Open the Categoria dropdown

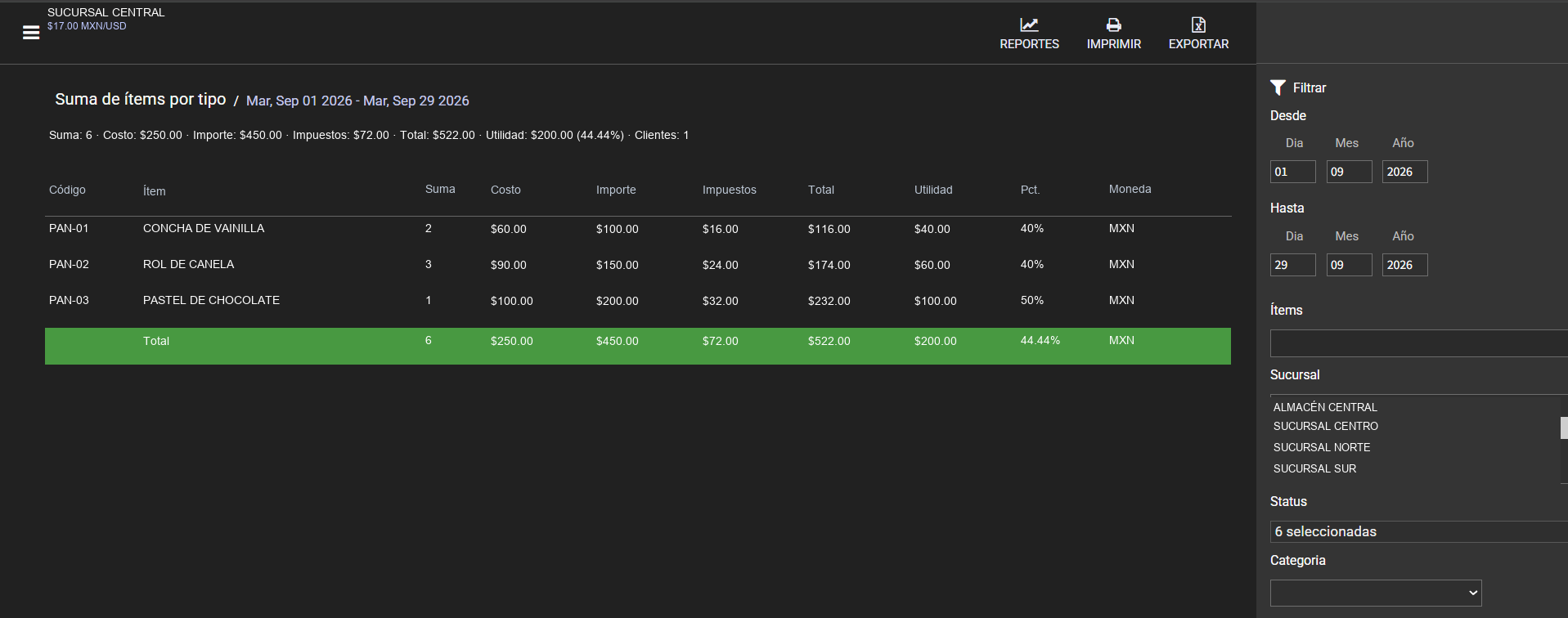coord(1376,593)
